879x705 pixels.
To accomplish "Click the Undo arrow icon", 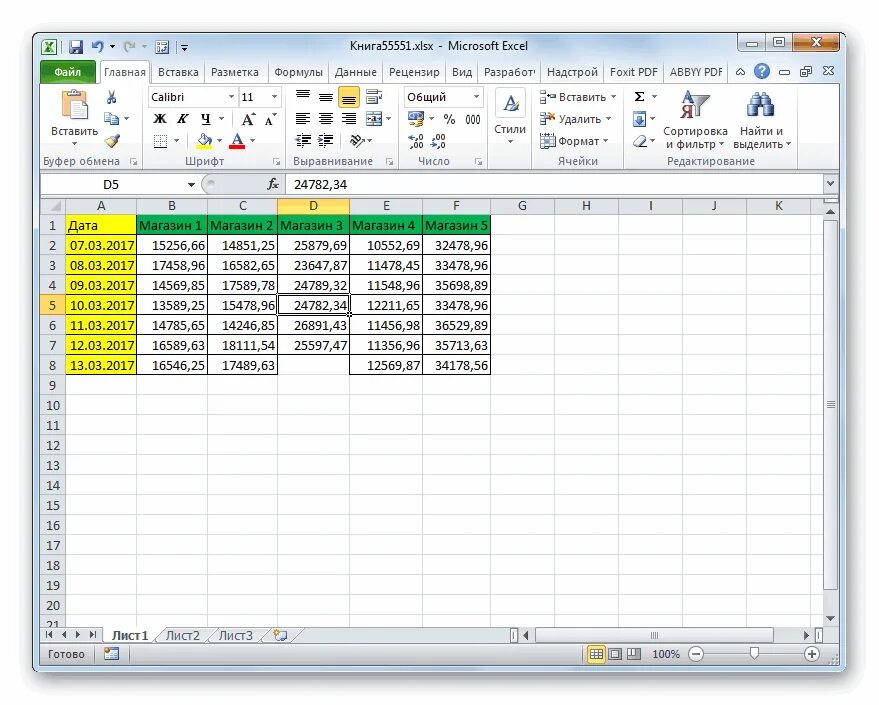I will [x=98, y=47].
